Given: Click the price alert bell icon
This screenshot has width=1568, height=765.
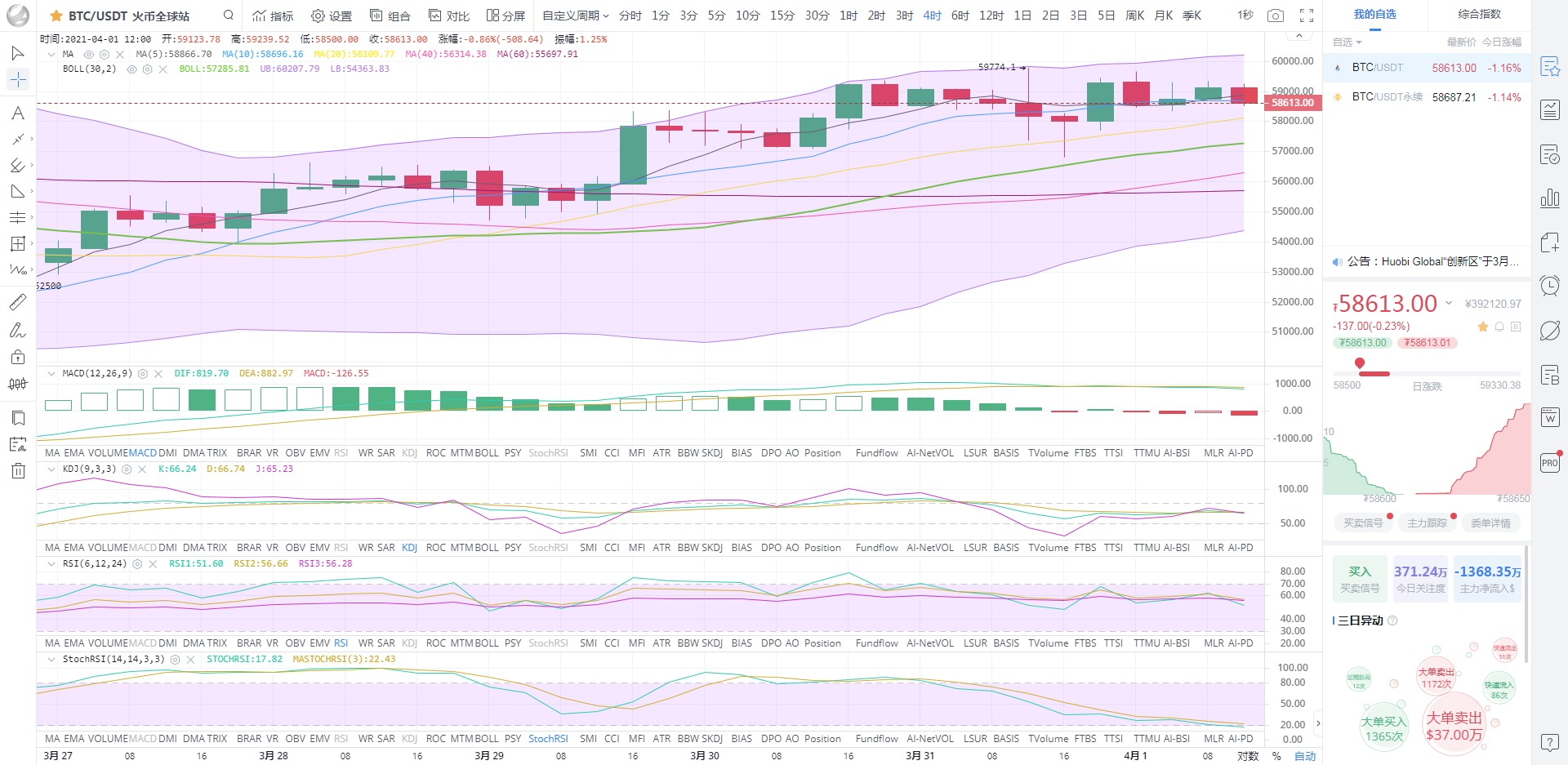Looking at the screenshot, I should (1499, 327).
